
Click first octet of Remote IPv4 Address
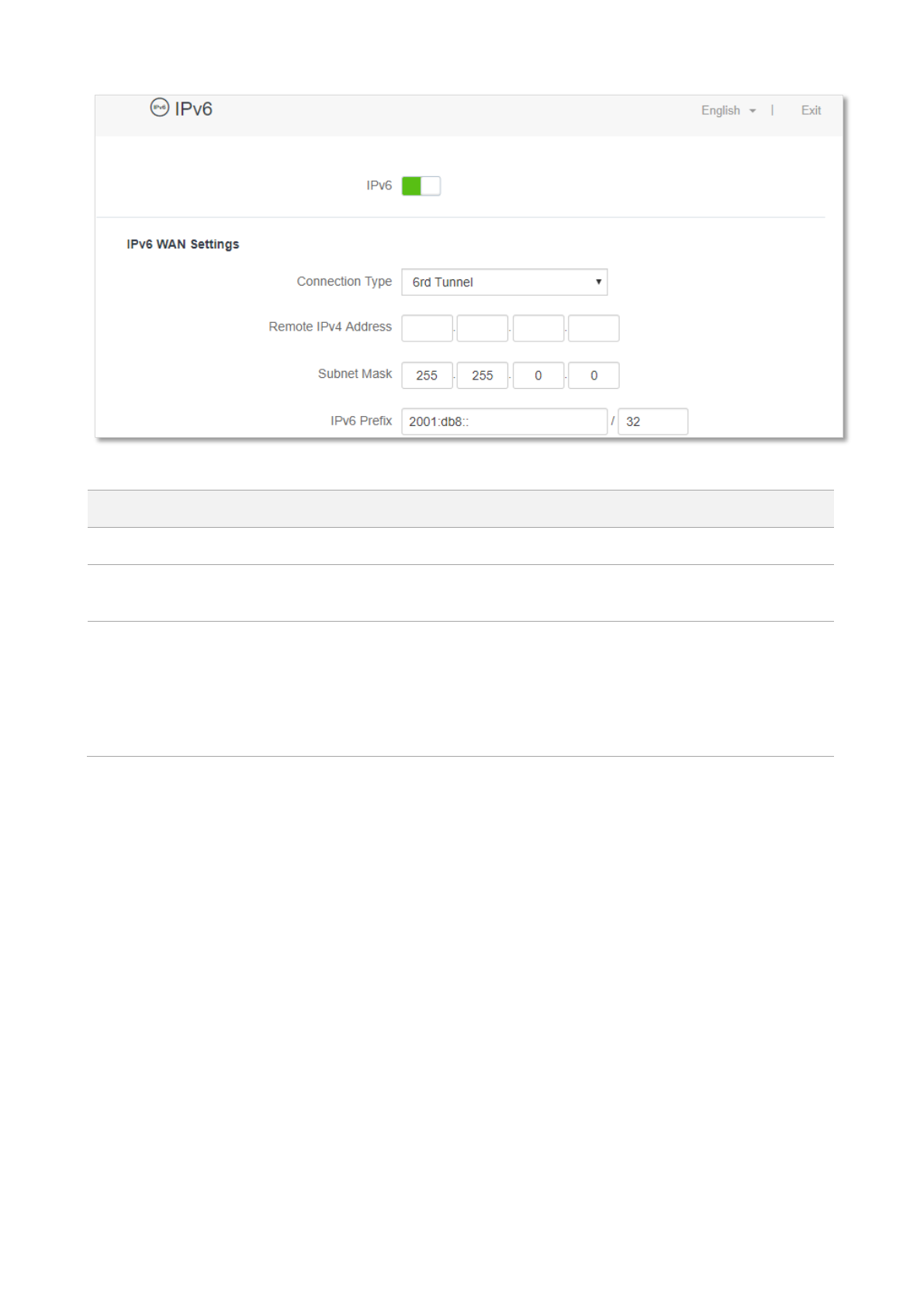[x=427, y=328]
